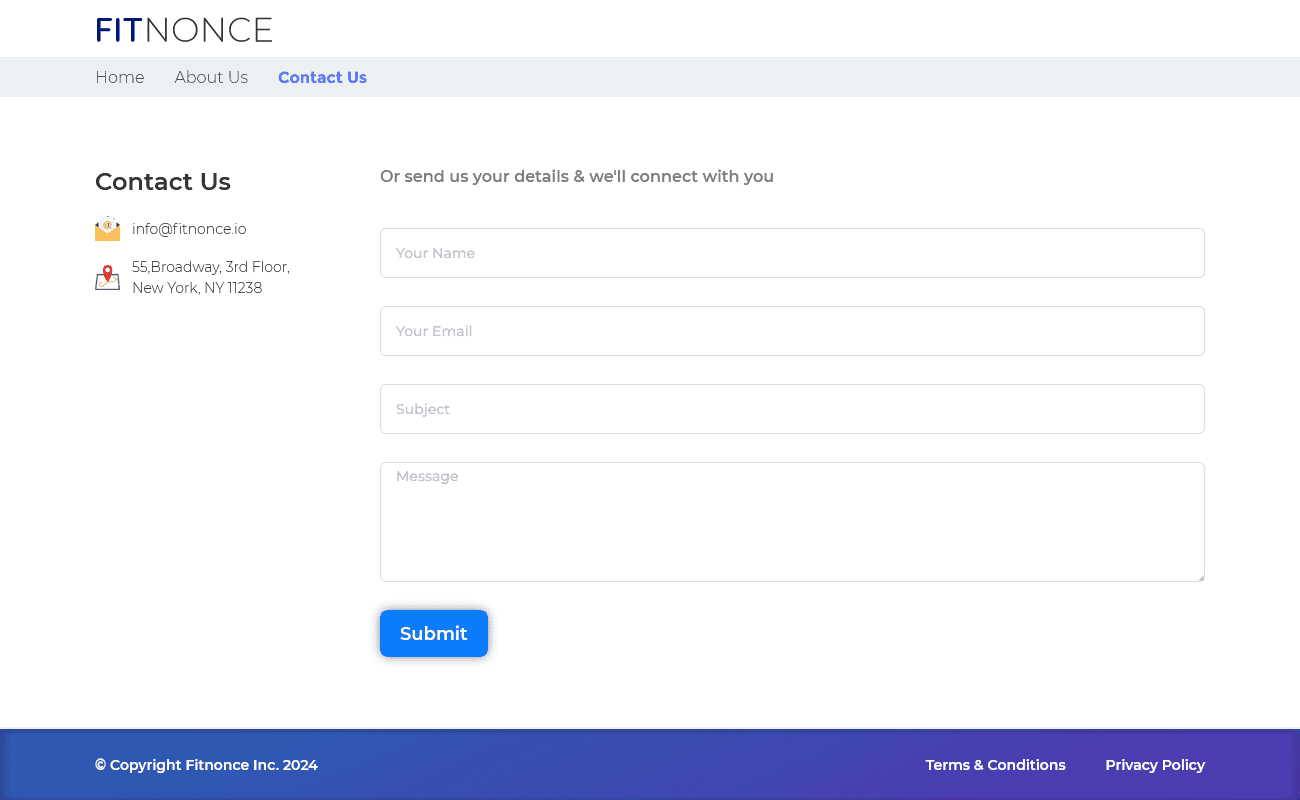Click the 55, Broadway, 3rd Floor address line

pos(211,267)
